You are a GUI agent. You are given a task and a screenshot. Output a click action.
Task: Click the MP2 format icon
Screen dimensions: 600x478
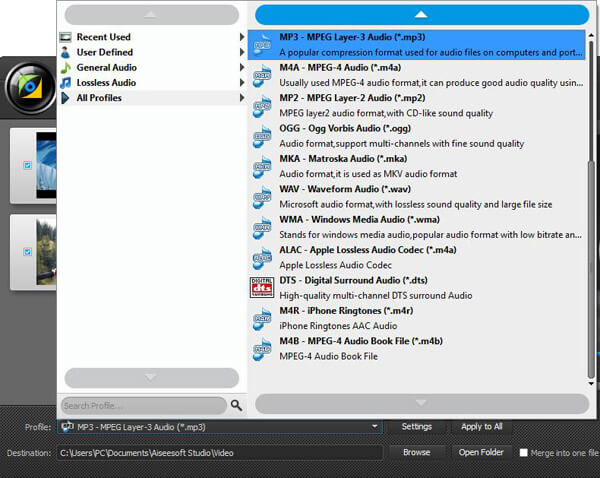coord(262,105)
